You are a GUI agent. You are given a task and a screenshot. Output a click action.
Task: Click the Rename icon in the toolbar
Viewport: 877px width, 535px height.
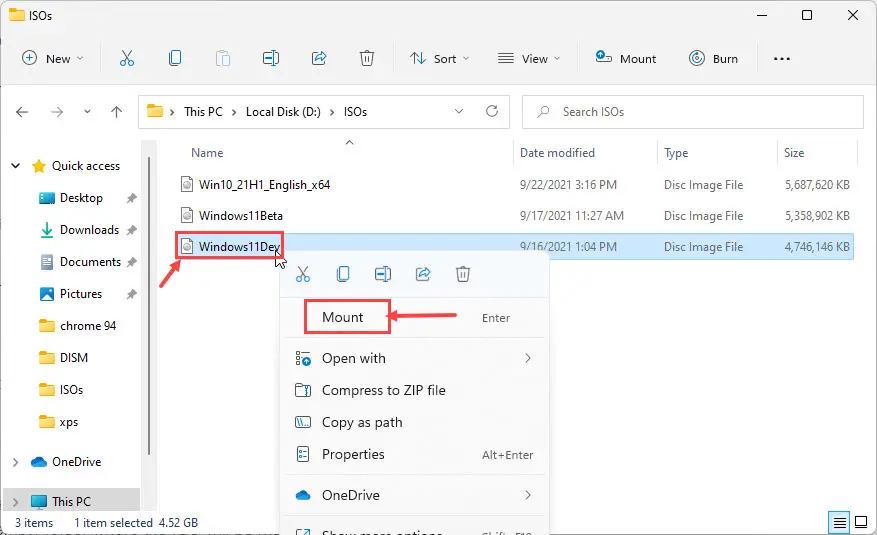coord(271,58)
